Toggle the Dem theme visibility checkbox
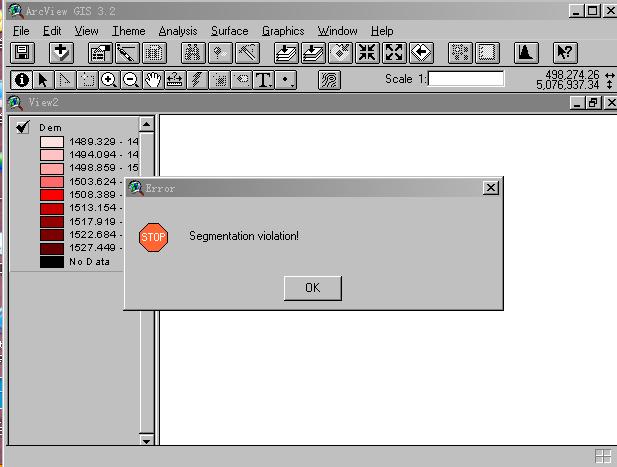The image size is (617, 467). [x=22, y=127]
